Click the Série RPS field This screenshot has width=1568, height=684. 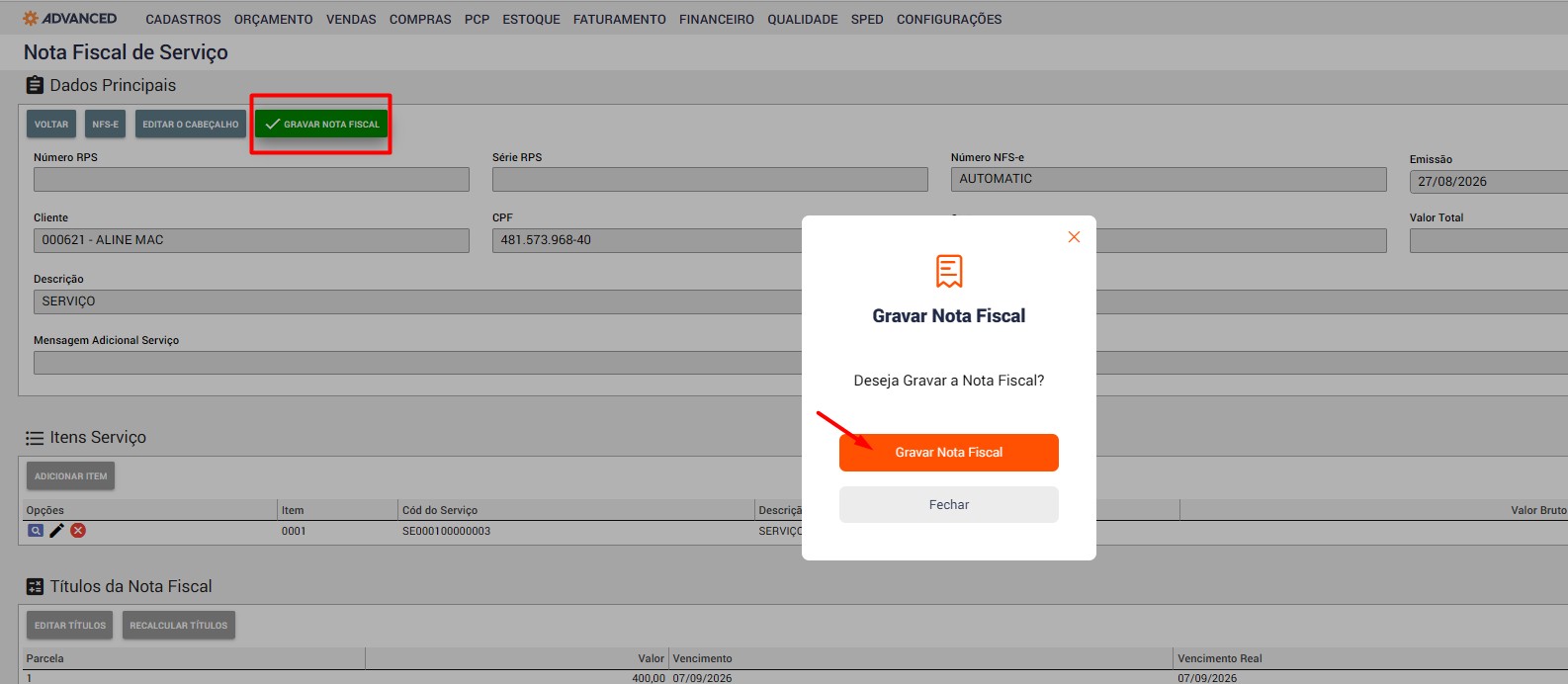point(710,179)
